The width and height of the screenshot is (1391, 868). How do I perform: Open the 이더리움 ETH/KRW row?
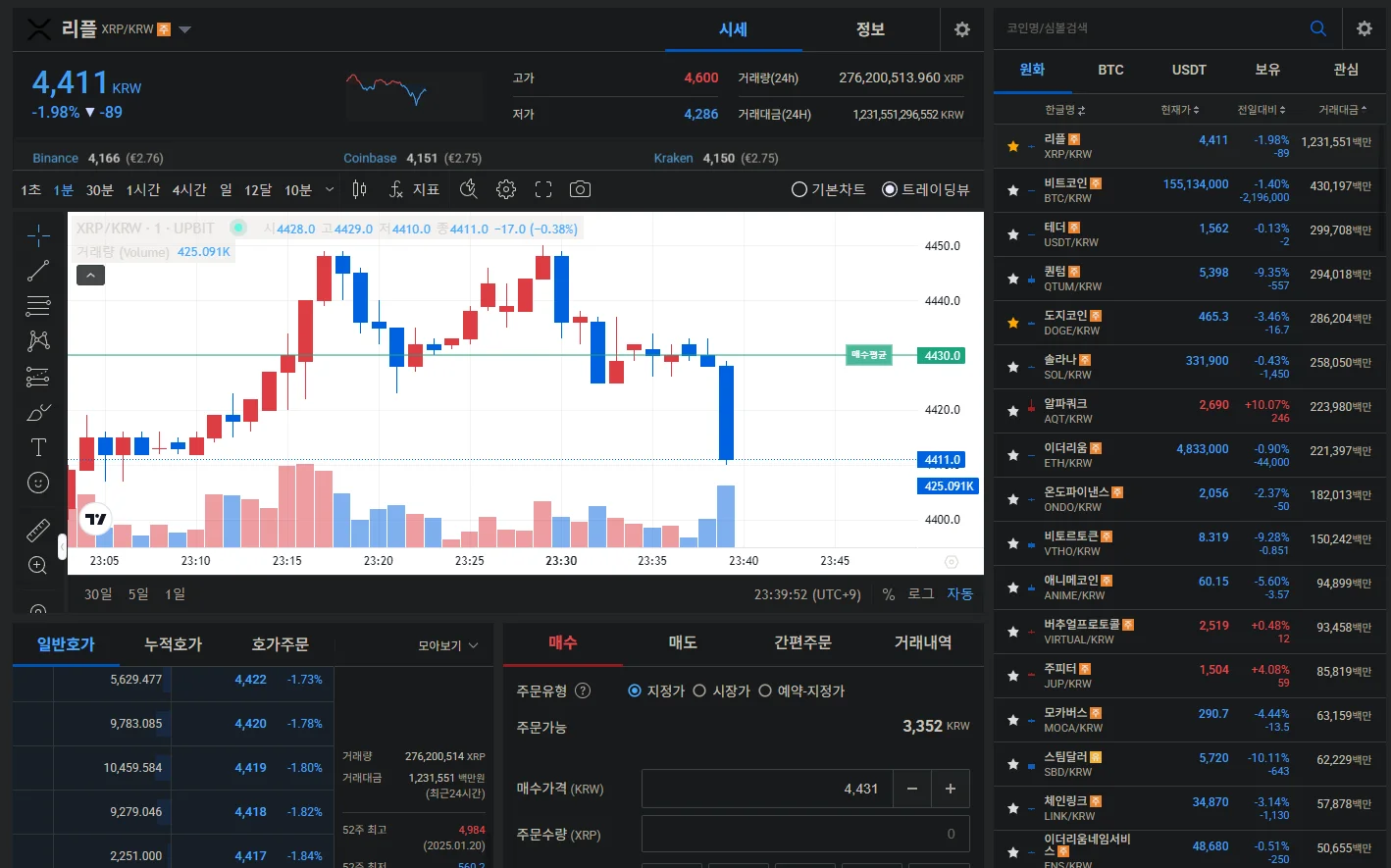click(x=1189, y=455)
